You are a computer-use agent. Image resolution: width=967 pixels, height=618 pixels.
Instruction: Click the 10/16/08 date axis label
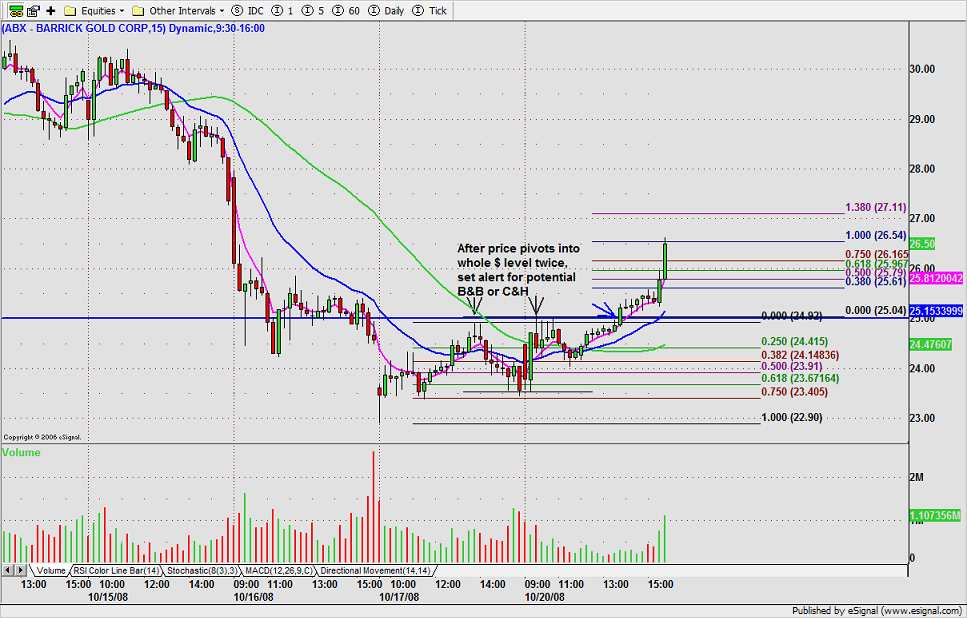pyautogui.click(x=253, y=597)
